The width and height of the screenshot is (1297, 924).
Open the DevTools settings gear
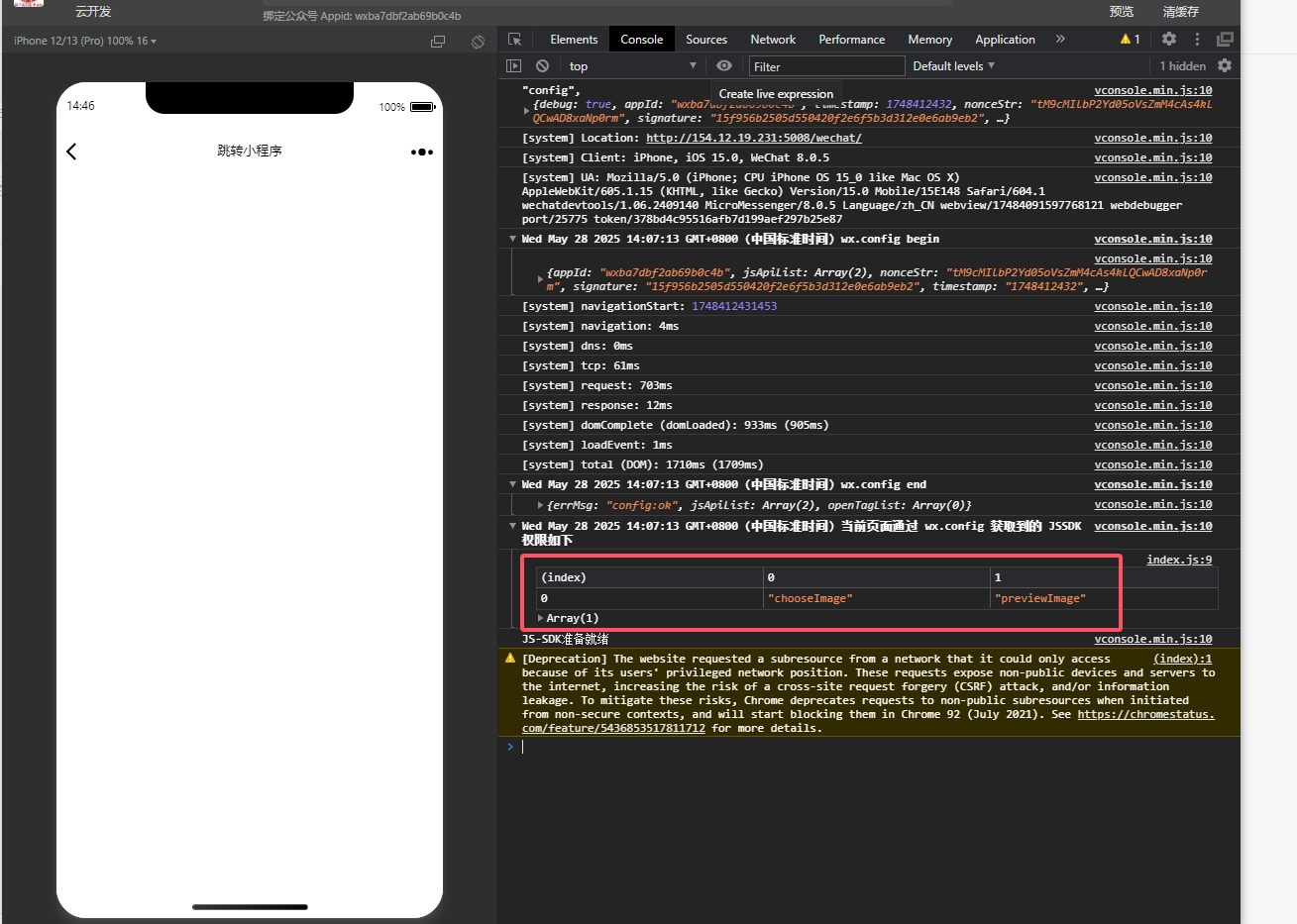pyautogui.click(x=1169, y=39)
